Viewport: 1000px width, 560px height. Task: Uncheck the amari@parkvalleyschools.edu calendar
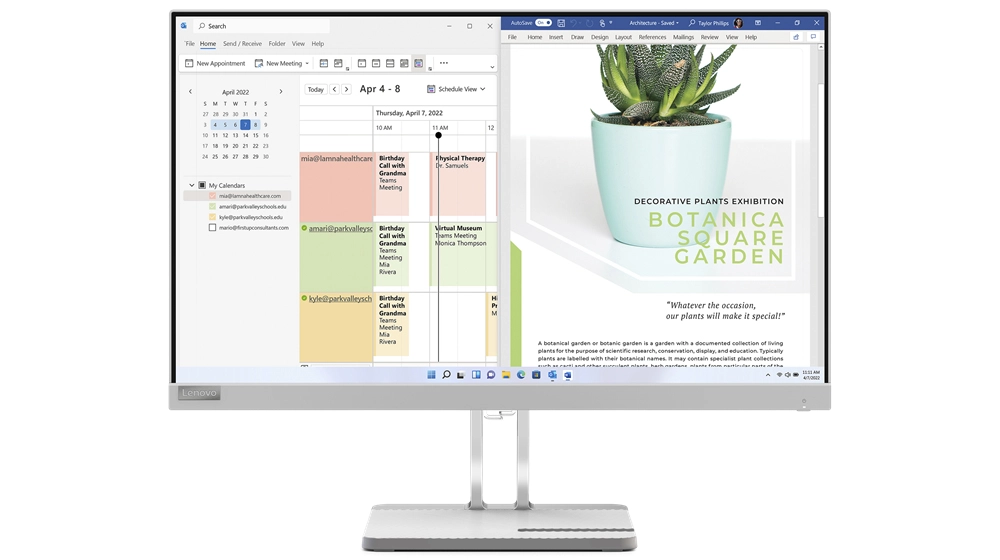[x=212, y=206]
